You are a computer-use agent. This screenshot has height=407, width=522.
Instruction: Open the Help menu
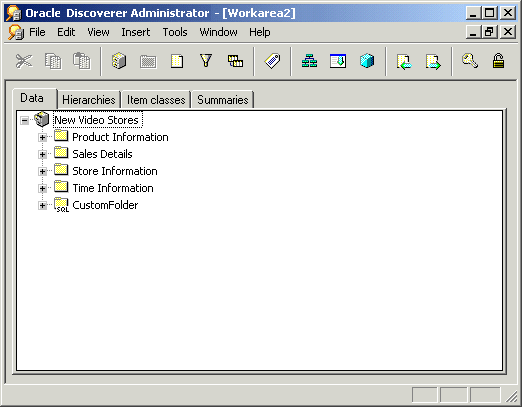coord(260,32)
